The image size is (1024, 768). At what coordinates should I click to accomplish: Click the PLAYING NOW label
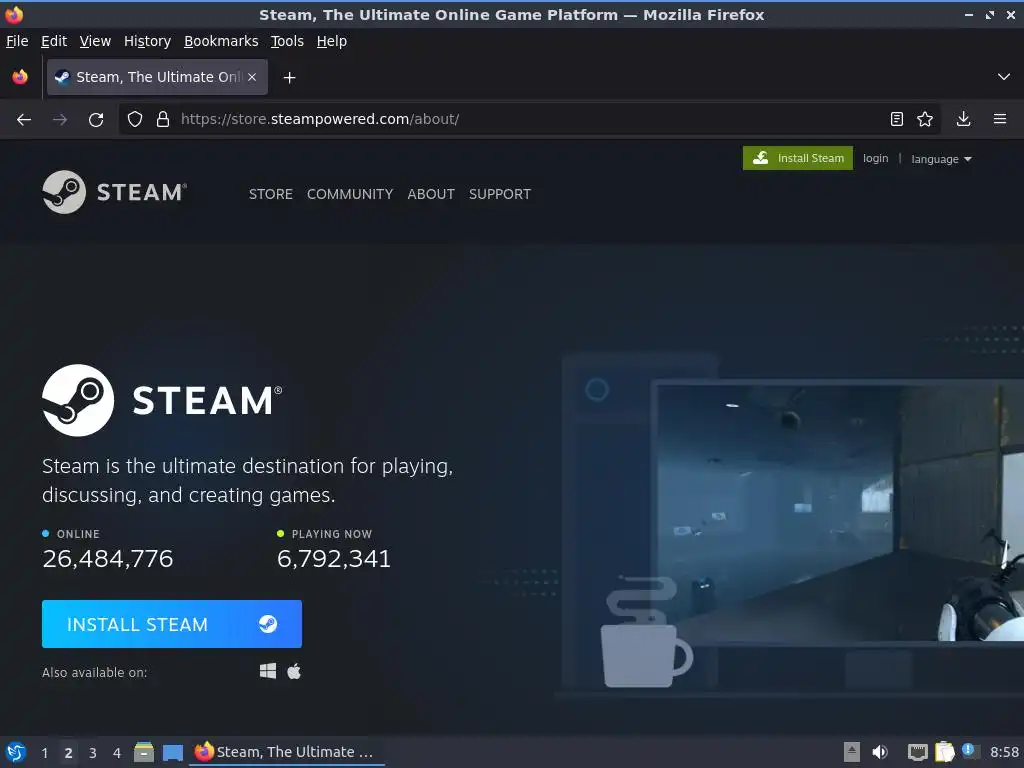pyautogui.click(x=332, y=534)
